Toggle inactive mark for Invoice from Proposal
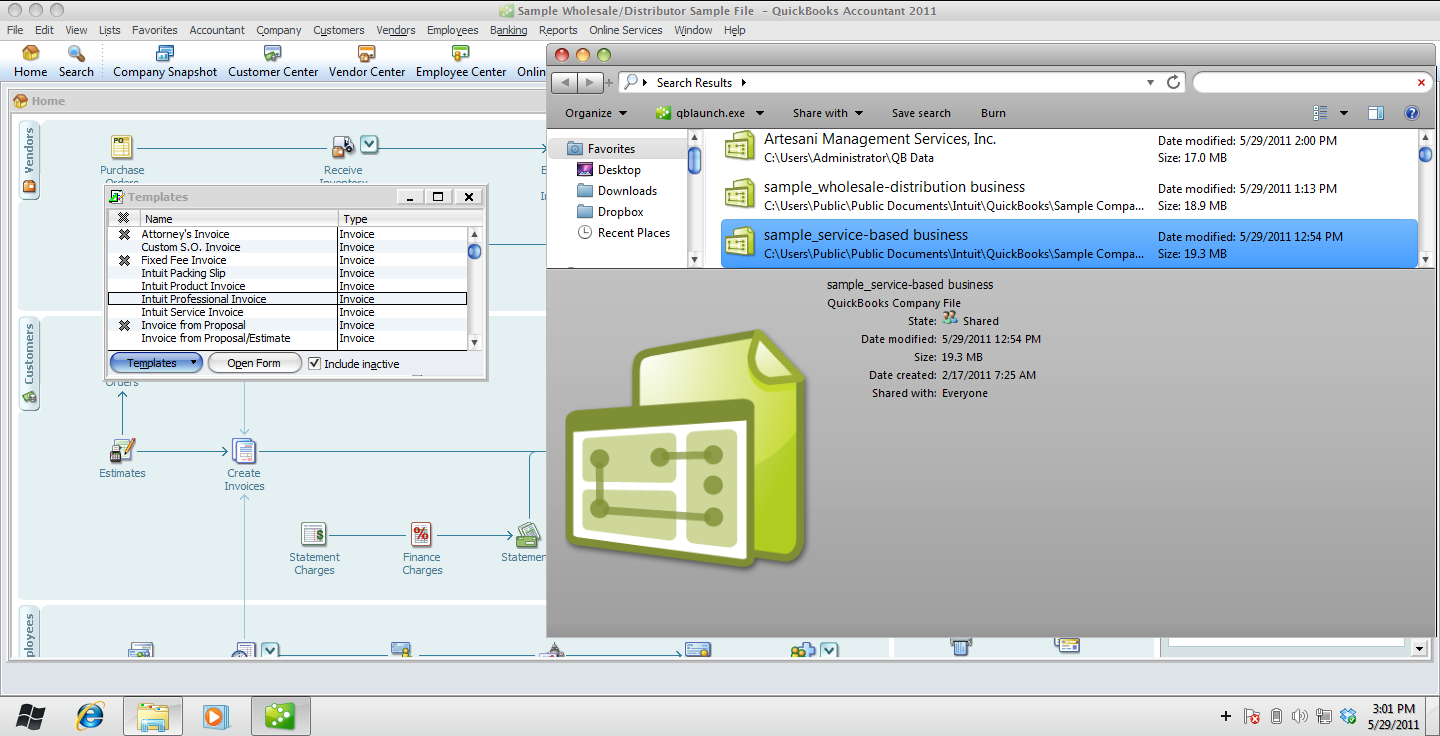The height and width of the screenshot is (736, 1440). [x=124, y=325]
